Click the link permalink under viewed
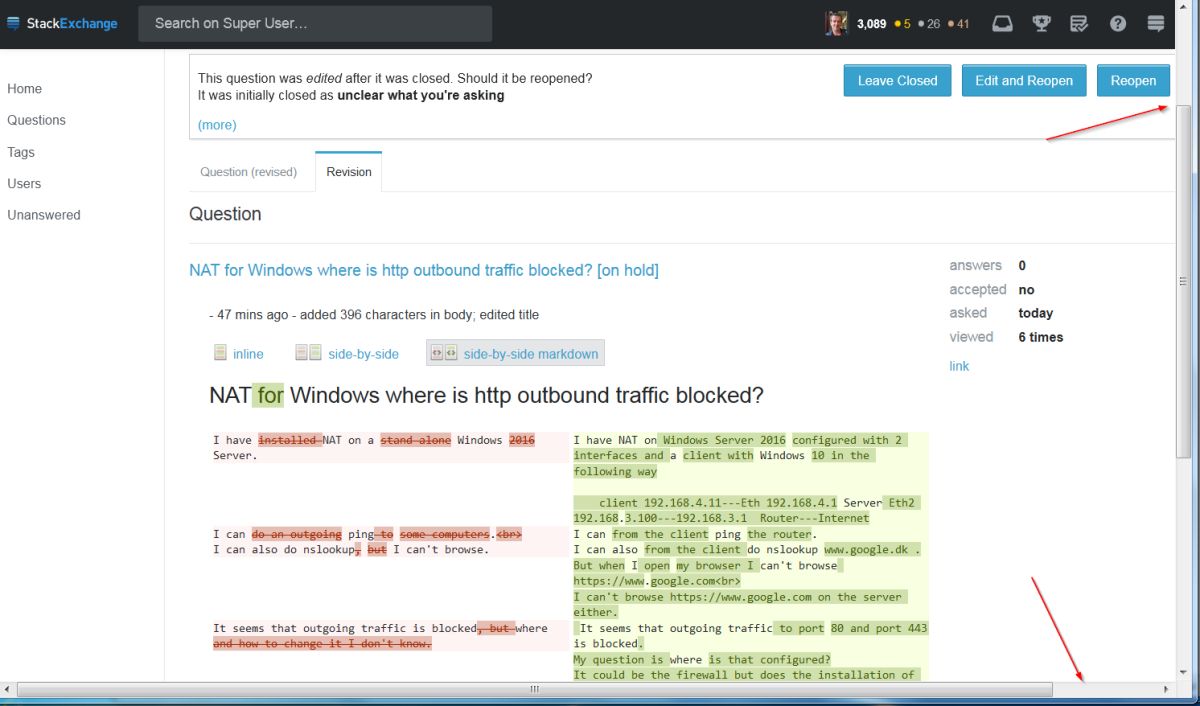This screenshot has height=706, width=1200. click(959, 366)
